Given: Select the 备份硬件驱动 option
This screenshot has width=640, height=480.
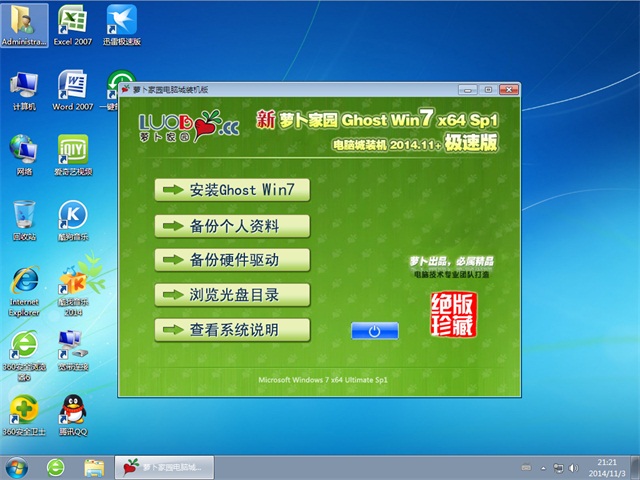Looking at the screenshot, I should pyautogui.click(x=233, y=260).
